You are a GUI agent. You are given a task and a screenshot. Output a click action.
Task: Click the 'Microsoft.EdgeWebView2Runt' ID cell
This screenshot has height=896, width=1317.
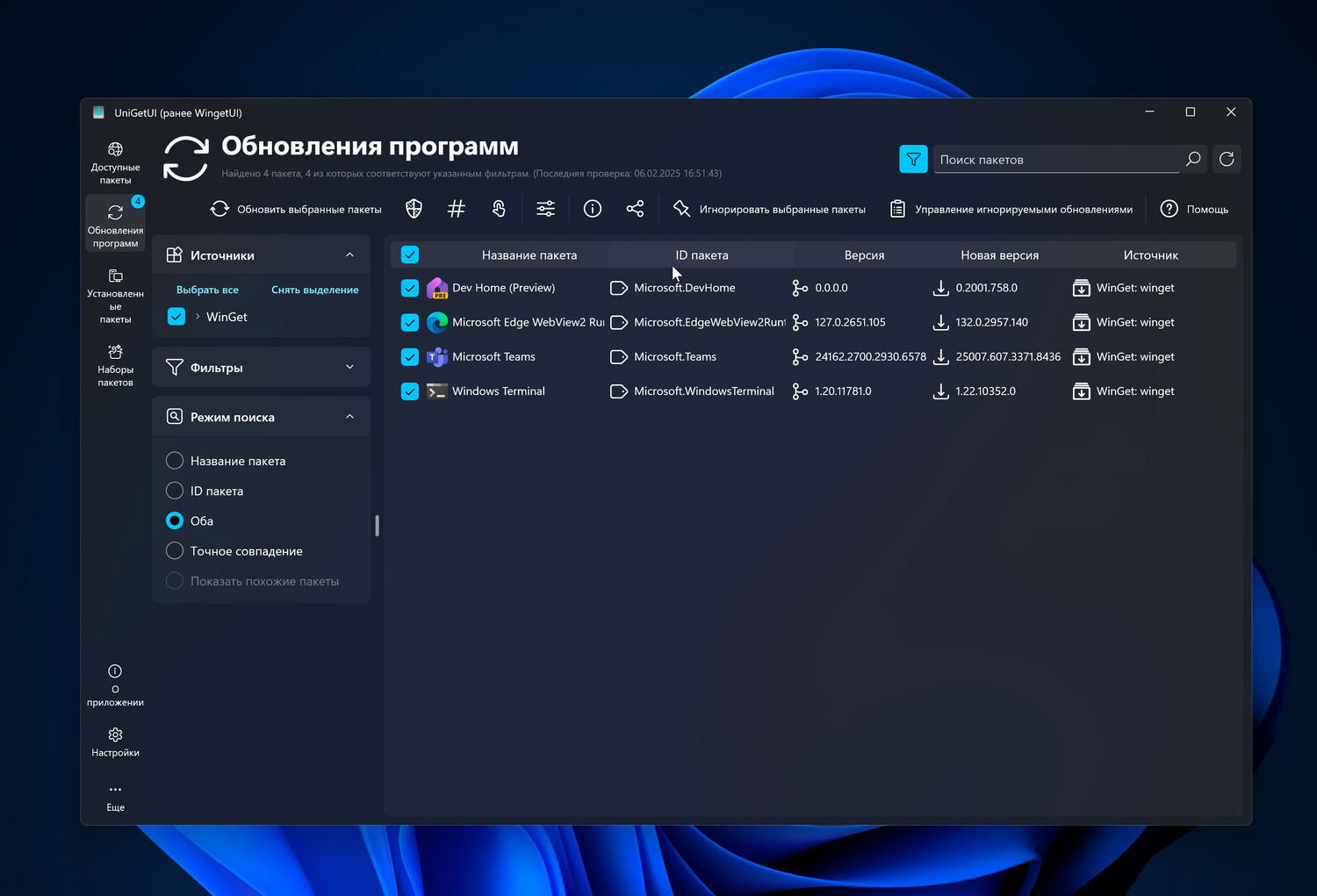pos(709,322)
